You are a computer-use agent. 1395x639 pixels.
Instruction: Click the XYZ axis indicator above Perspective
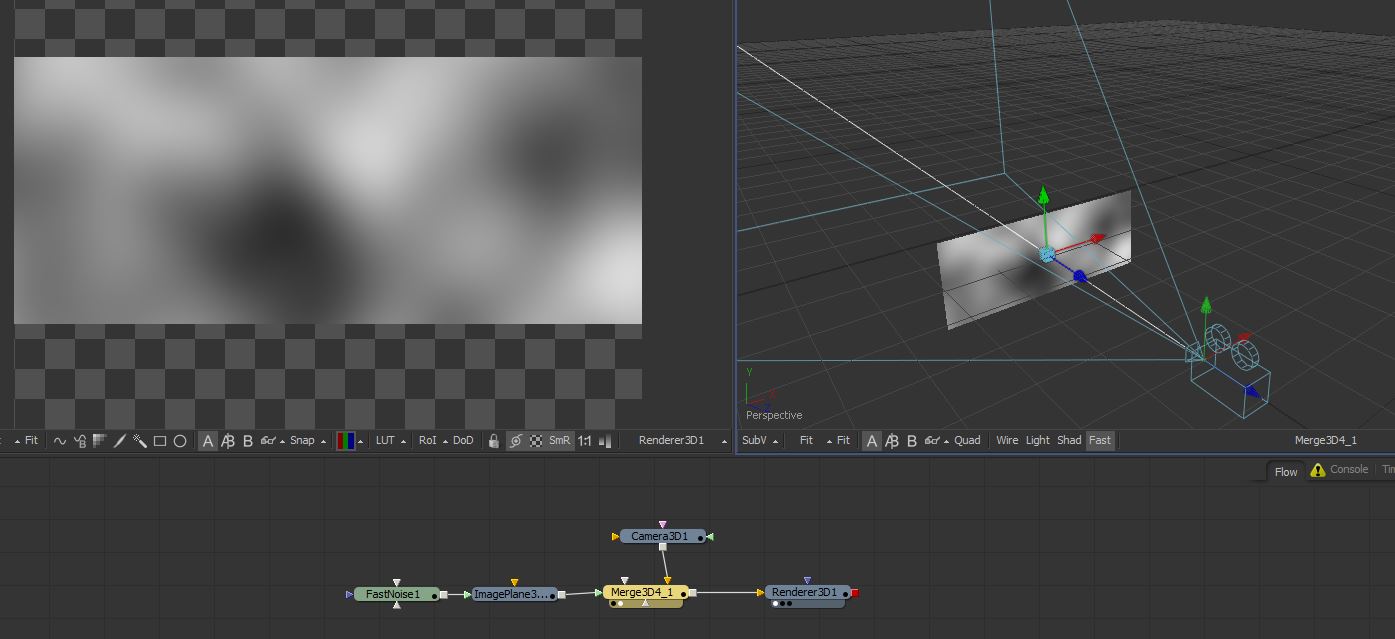(760, 388)
